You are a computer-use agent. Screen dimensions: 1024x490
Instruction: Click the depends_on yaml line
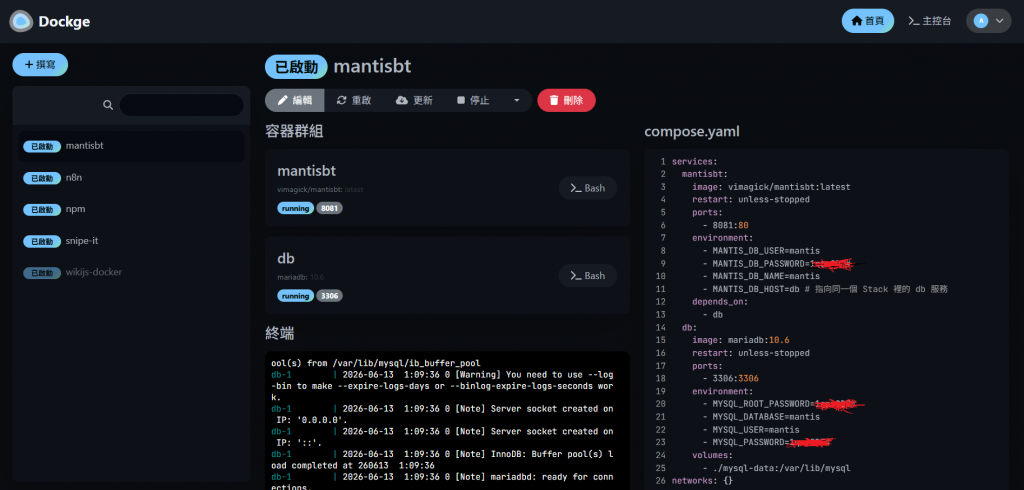pyautogui.click(x=720, y=302)
